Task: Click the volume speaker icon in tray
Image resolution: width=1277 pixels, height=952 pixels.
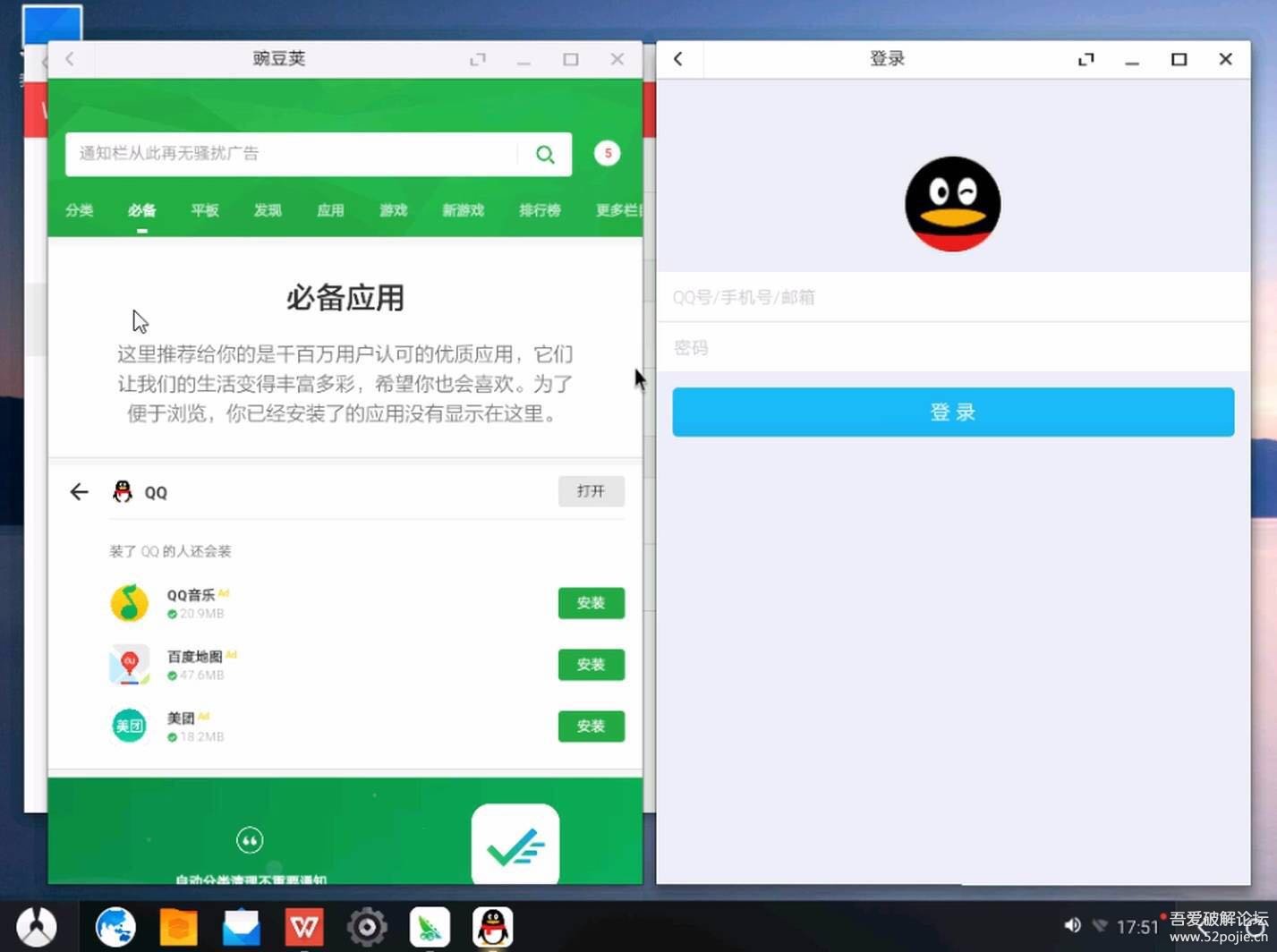Action: (1072, 926)
